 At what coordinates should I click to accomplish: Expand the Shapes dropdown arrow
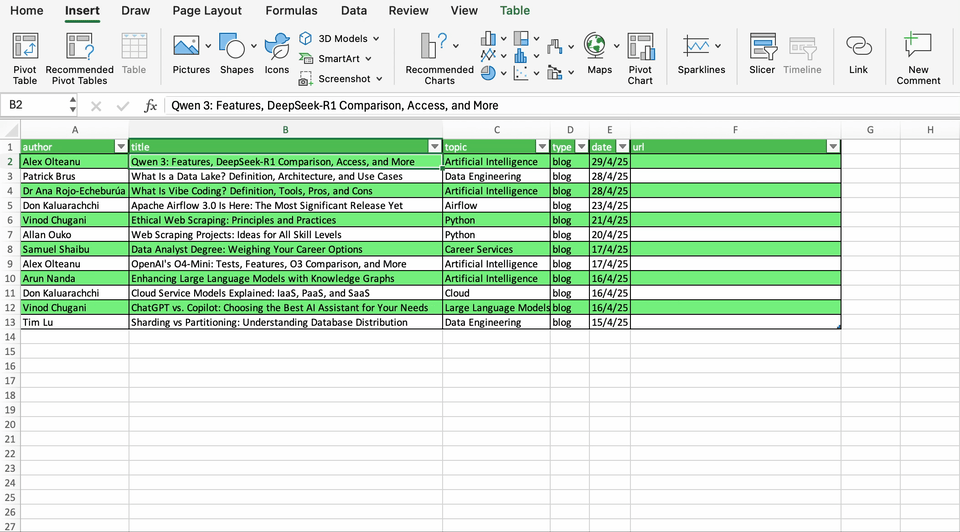click(x=253, y=47)
